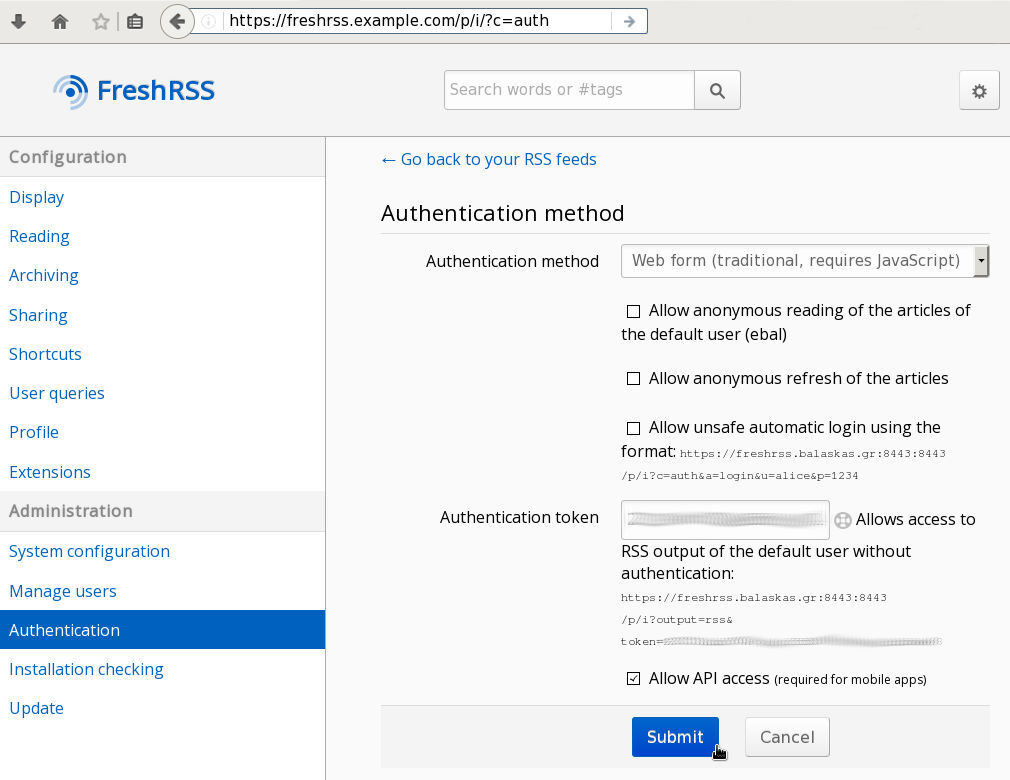The width and height of the screenshot is (1010, 780).
Task: Click the browser back arrow
Action: [x=177, y=21]
